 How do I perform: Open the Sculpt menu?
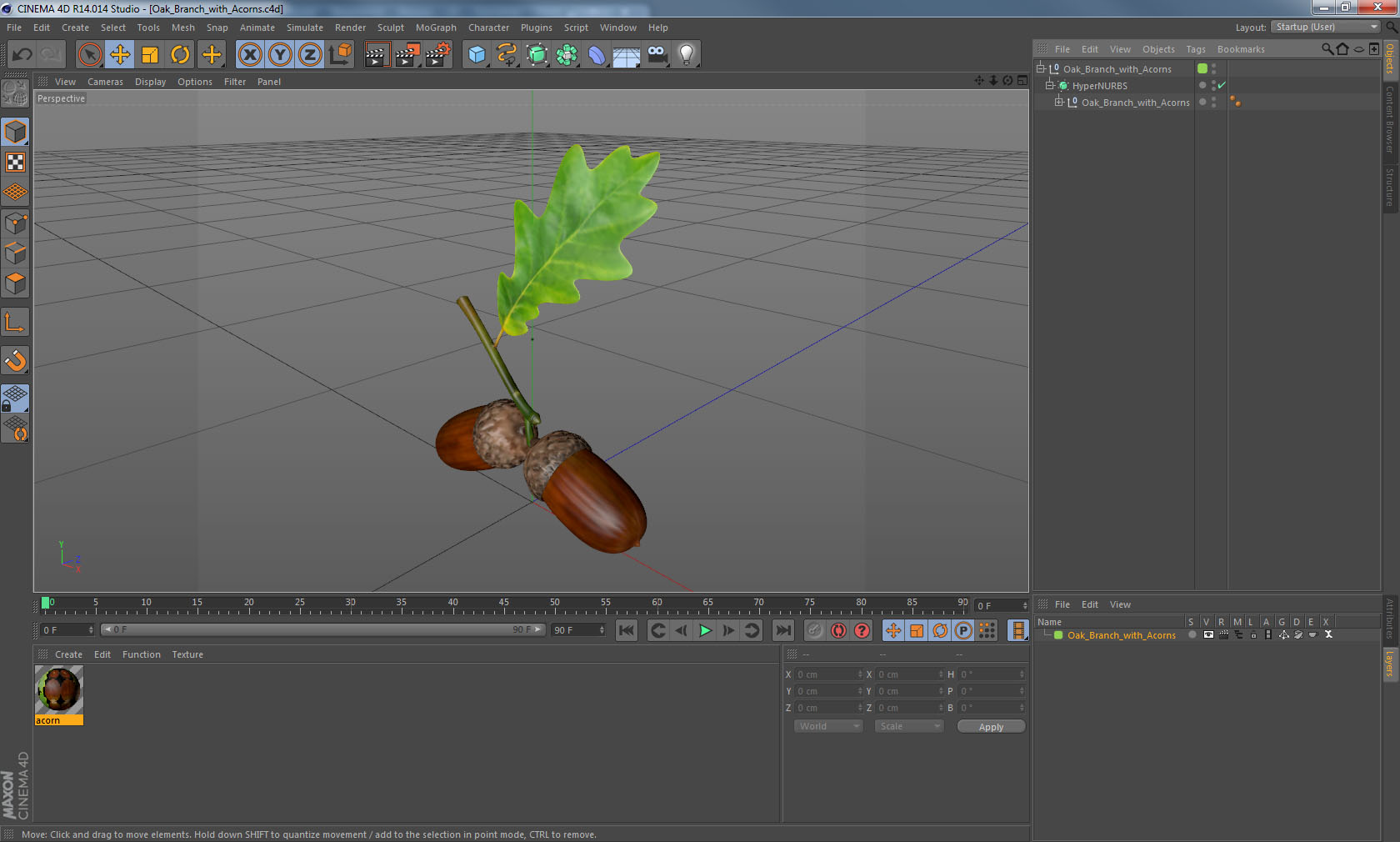(390, 28)
